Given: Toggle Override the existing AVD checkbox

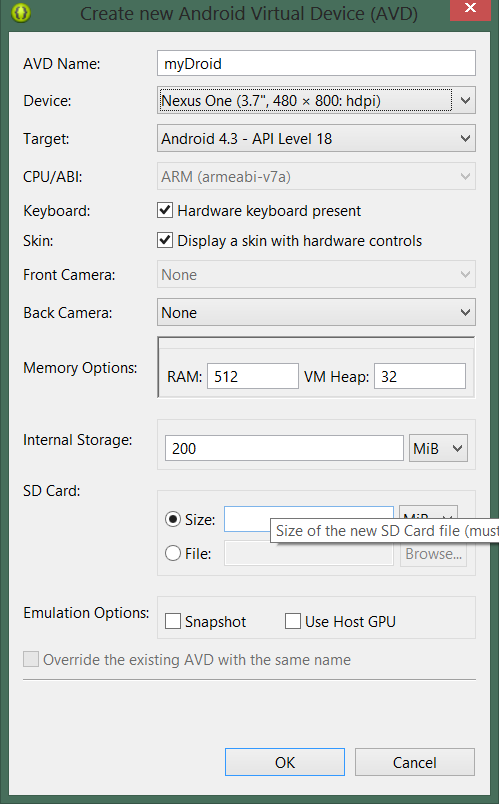Looking at the screenshot, I should coord(31,659).
